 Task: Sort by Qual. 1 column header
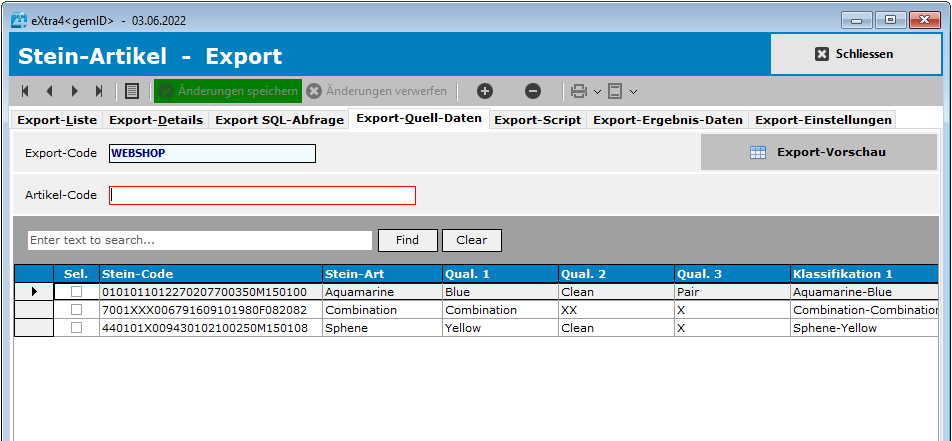[500, 274]
